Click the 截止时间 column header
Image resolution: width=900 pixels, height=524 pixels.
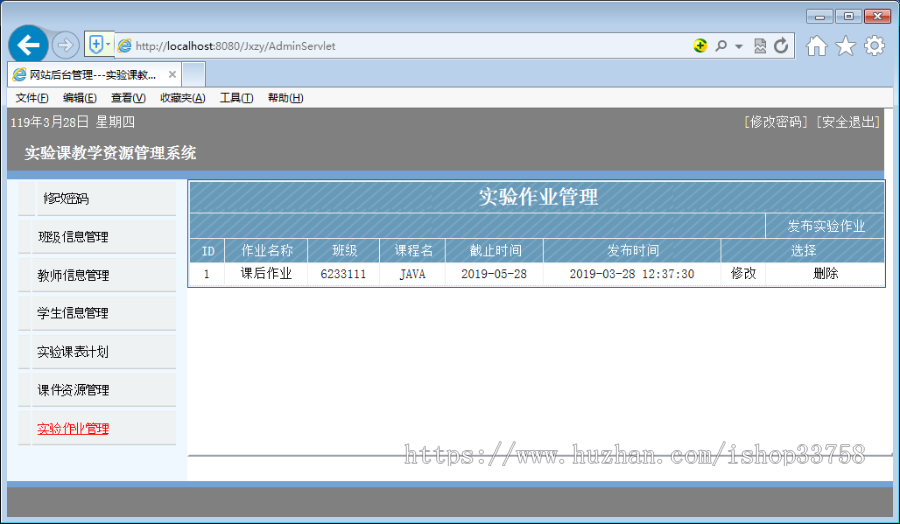coord(495,250)
